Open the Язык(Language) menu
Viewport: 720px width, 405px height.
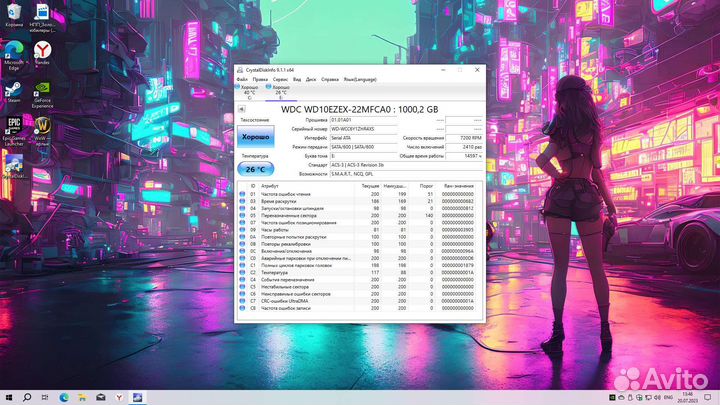(x=360, y=78)
